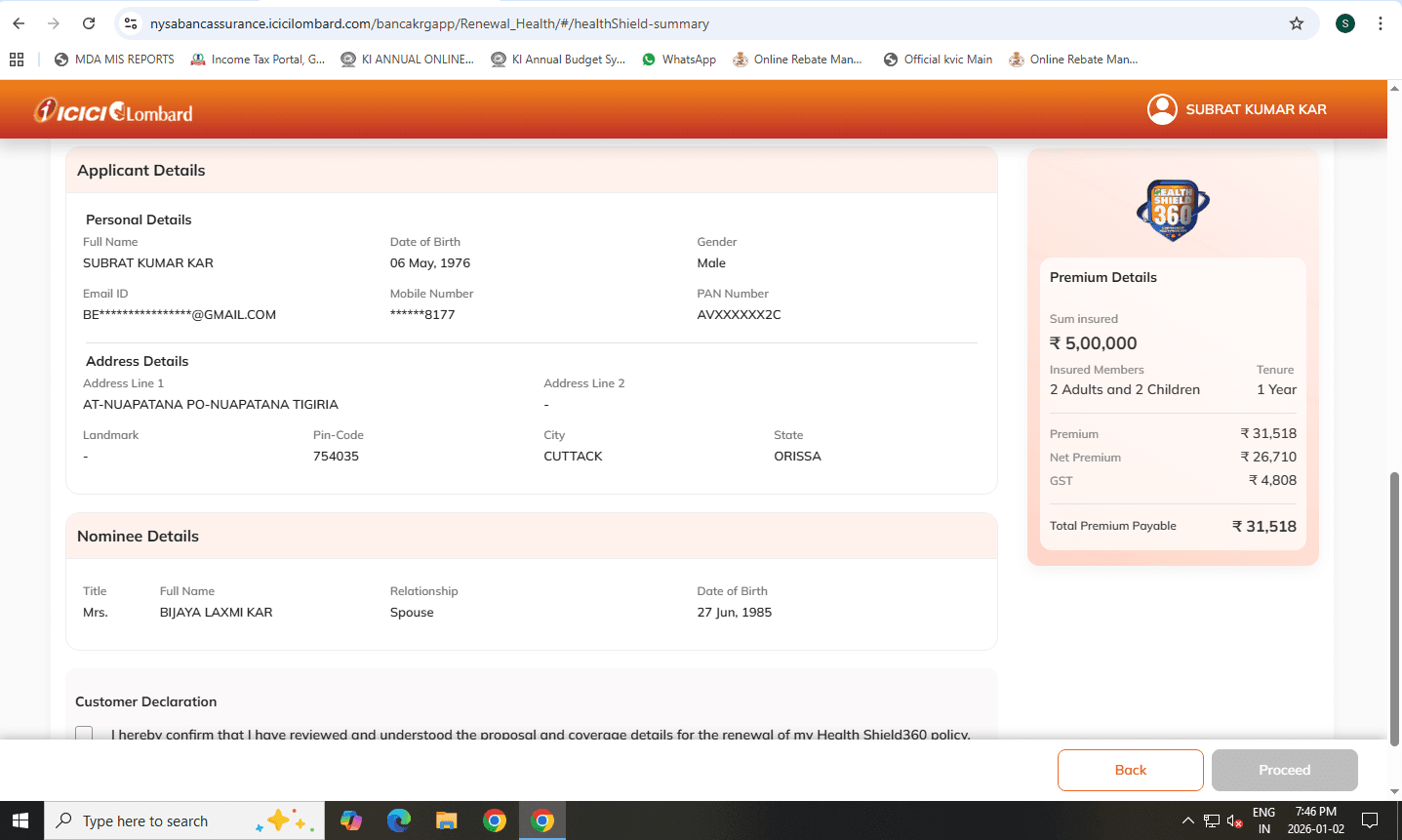Open the Windows Start menu

coord(21,820)
